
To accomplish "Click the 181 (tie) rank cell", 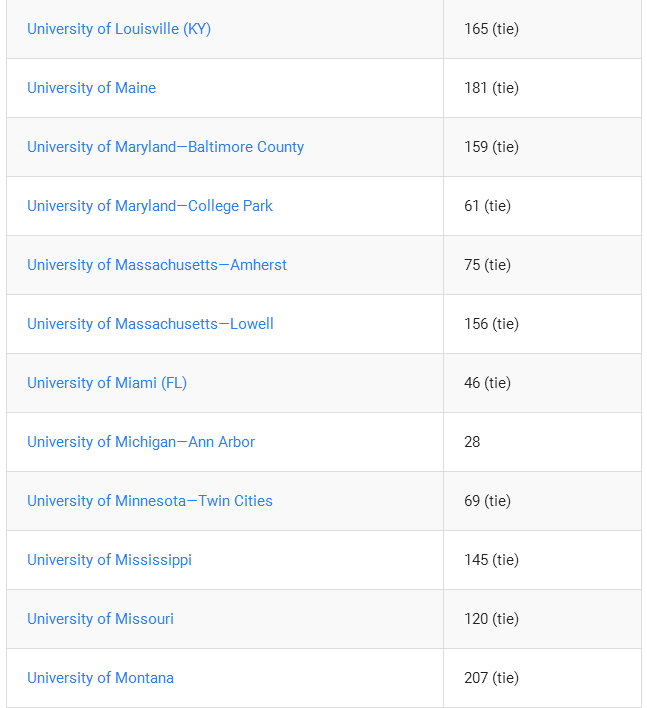I will [x=542, y=88].
